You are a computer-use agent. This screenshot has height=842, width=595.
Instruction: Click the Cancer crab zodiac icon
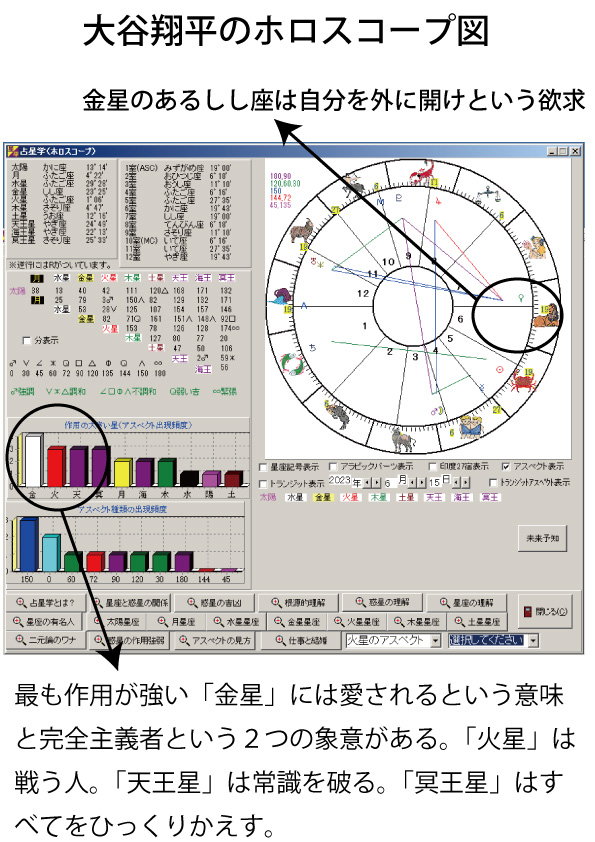point(521,381)
